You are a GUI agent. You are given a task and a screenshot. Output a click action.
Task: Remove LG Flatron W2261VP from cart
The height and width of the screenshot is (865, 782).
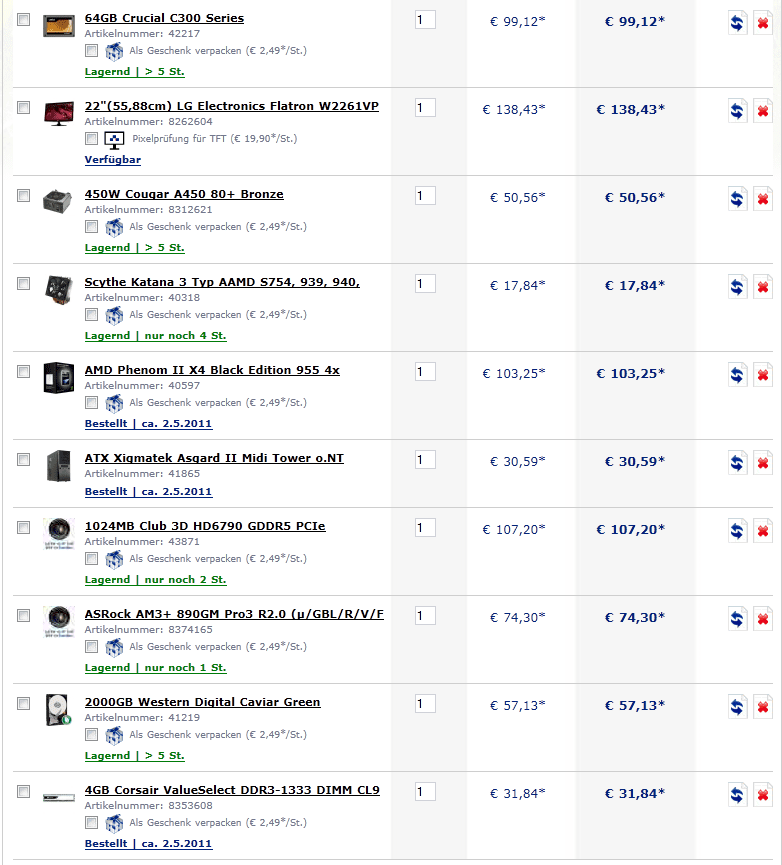[x=762, y=112]
